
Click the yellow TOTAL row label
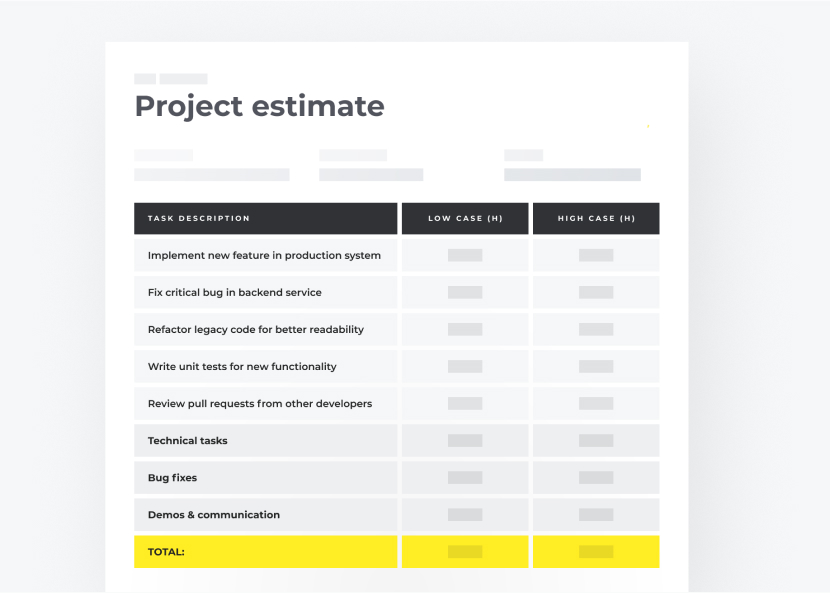[166, 551]
